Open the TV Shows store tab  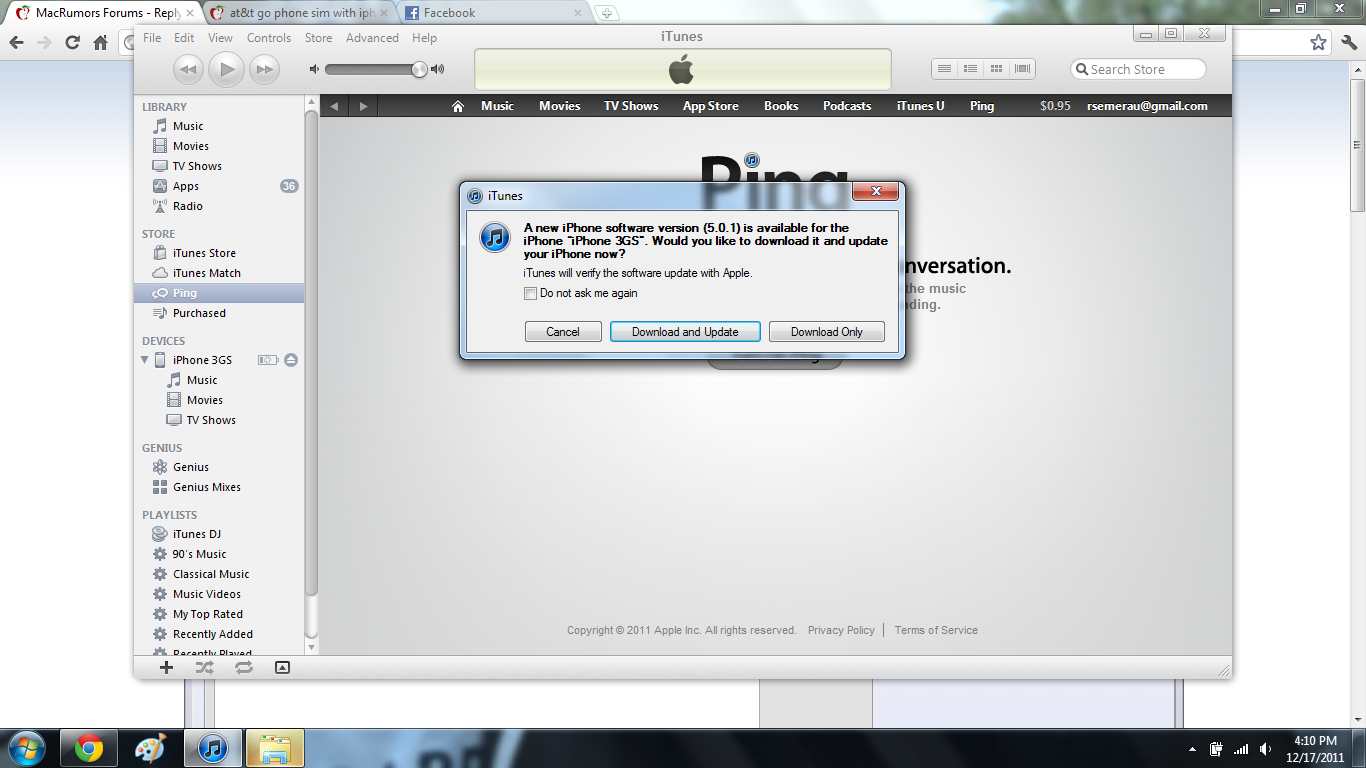click(x=631, y=106)
